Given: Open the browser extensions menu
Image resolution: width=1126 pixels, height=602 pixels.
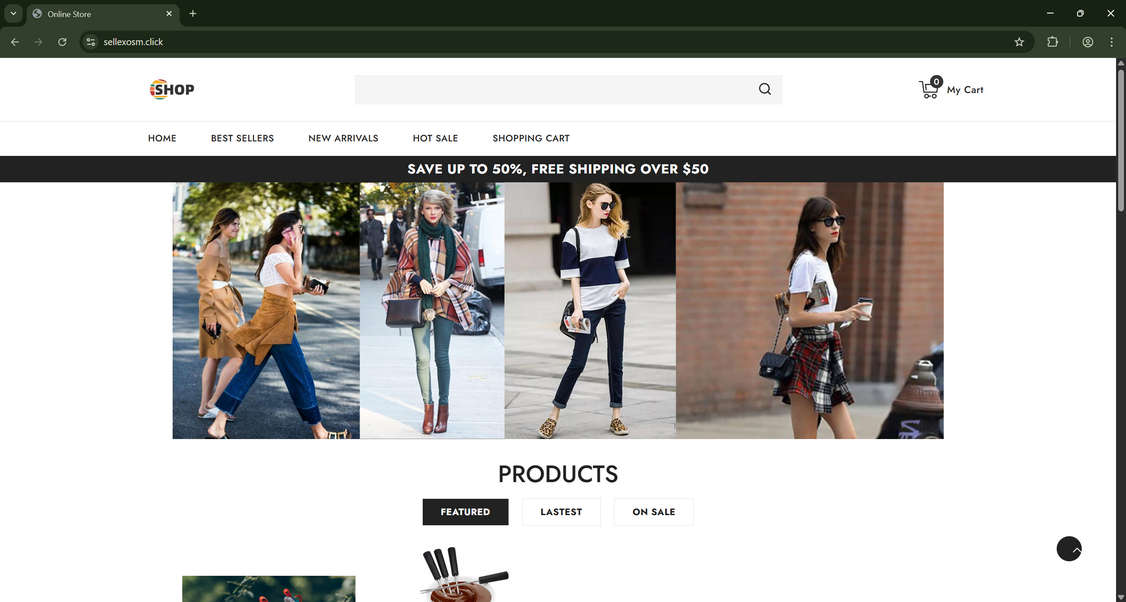Looking at the screenshot, I should tap(1053, 42).
